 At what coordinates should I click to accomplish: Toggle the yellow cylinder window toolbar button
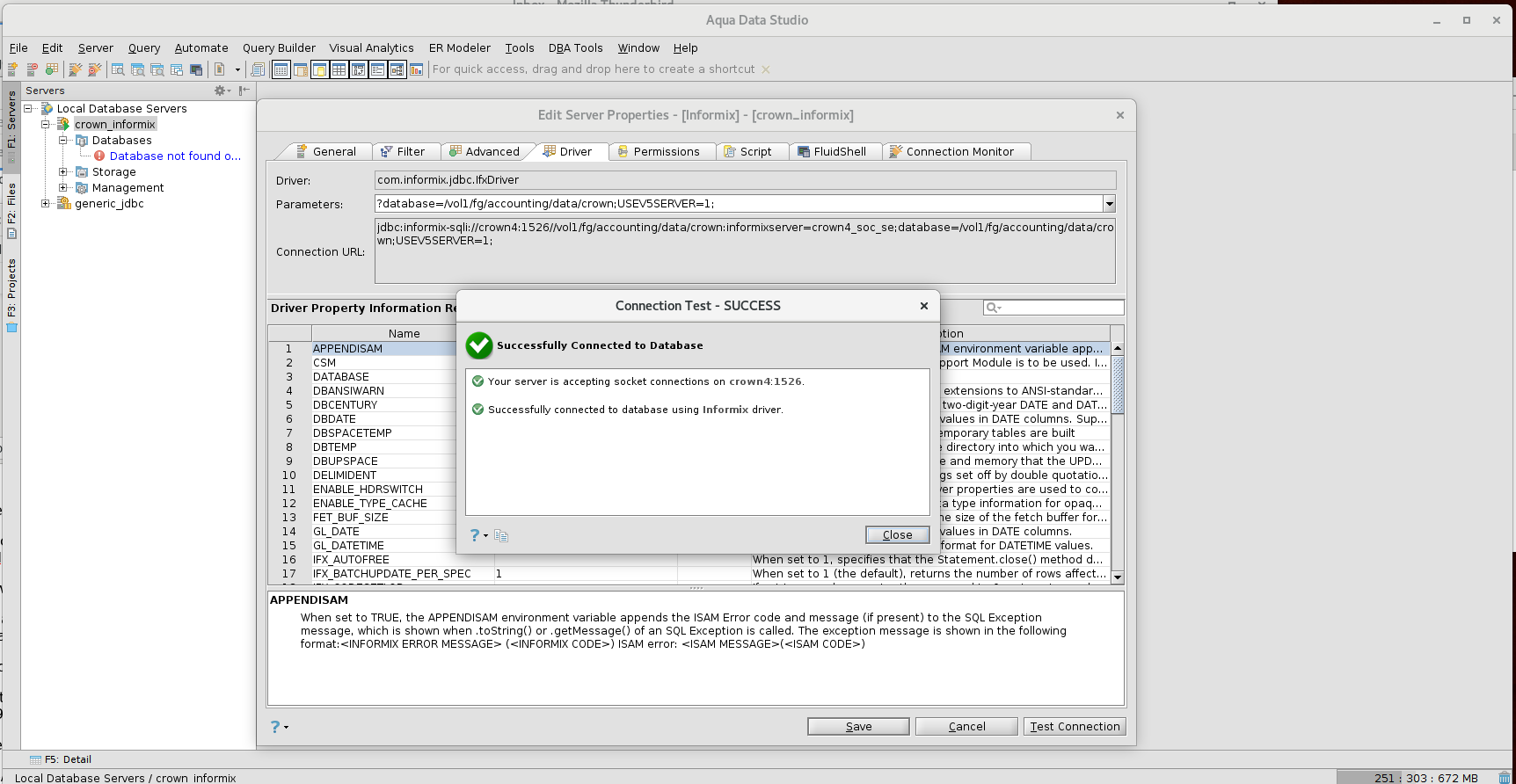(x=320, y=69)
